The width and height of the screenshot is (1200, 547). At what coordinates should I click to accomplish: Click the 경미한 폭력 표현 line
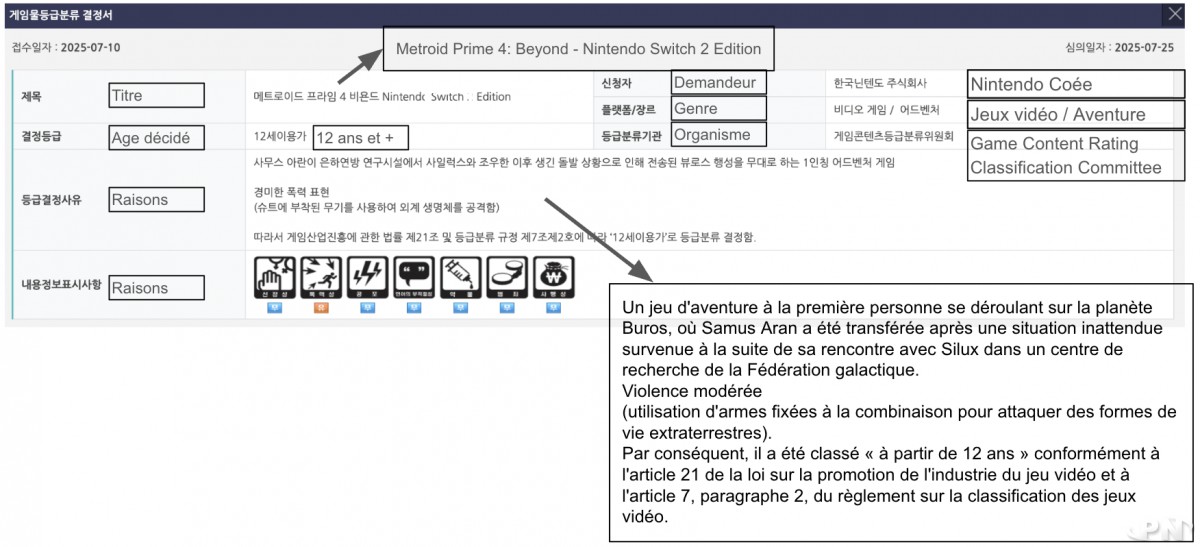pos(292,192)
